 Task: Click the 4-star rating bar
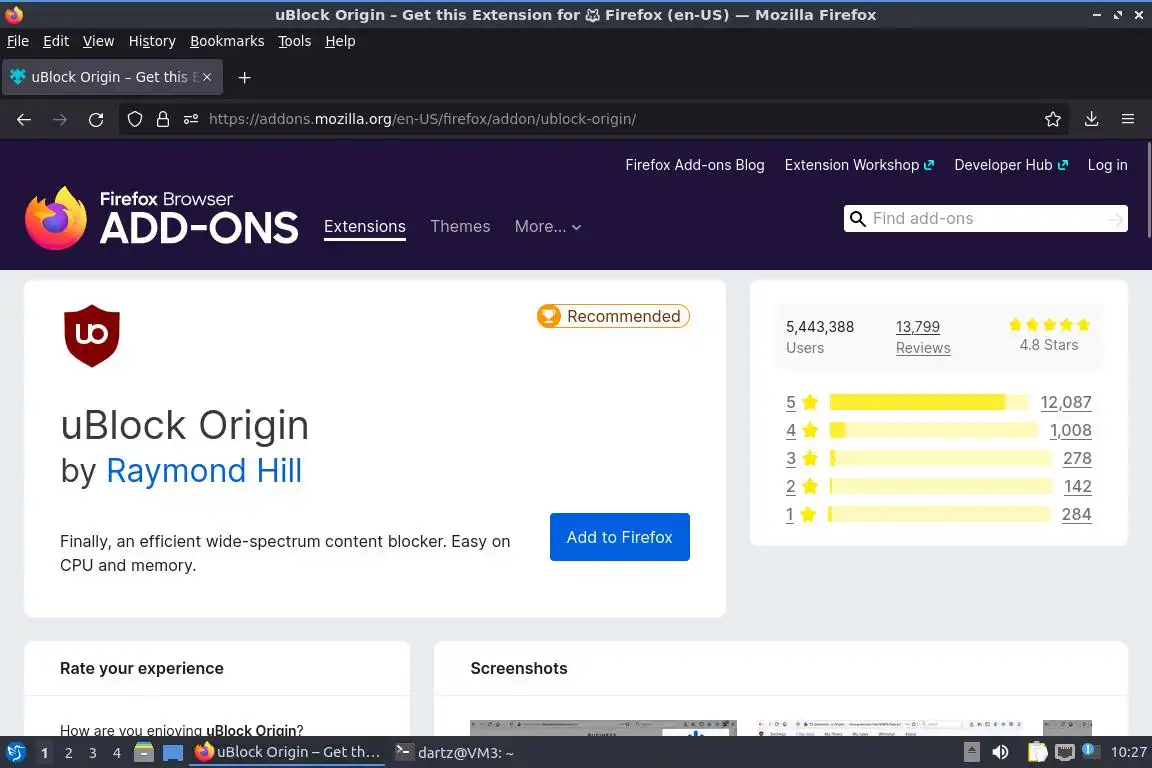pos(933,430)
